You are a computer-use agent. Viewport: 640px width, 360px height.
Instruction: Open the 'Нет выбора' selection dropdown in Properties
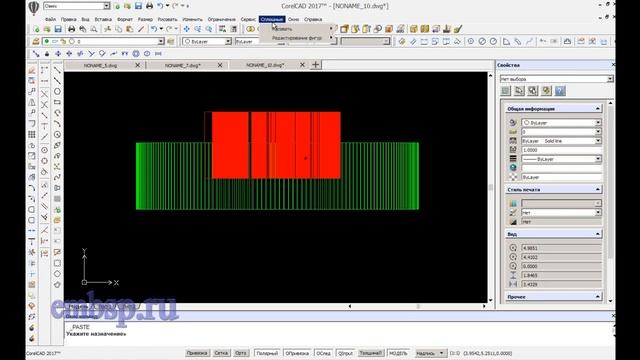(610, 79)
